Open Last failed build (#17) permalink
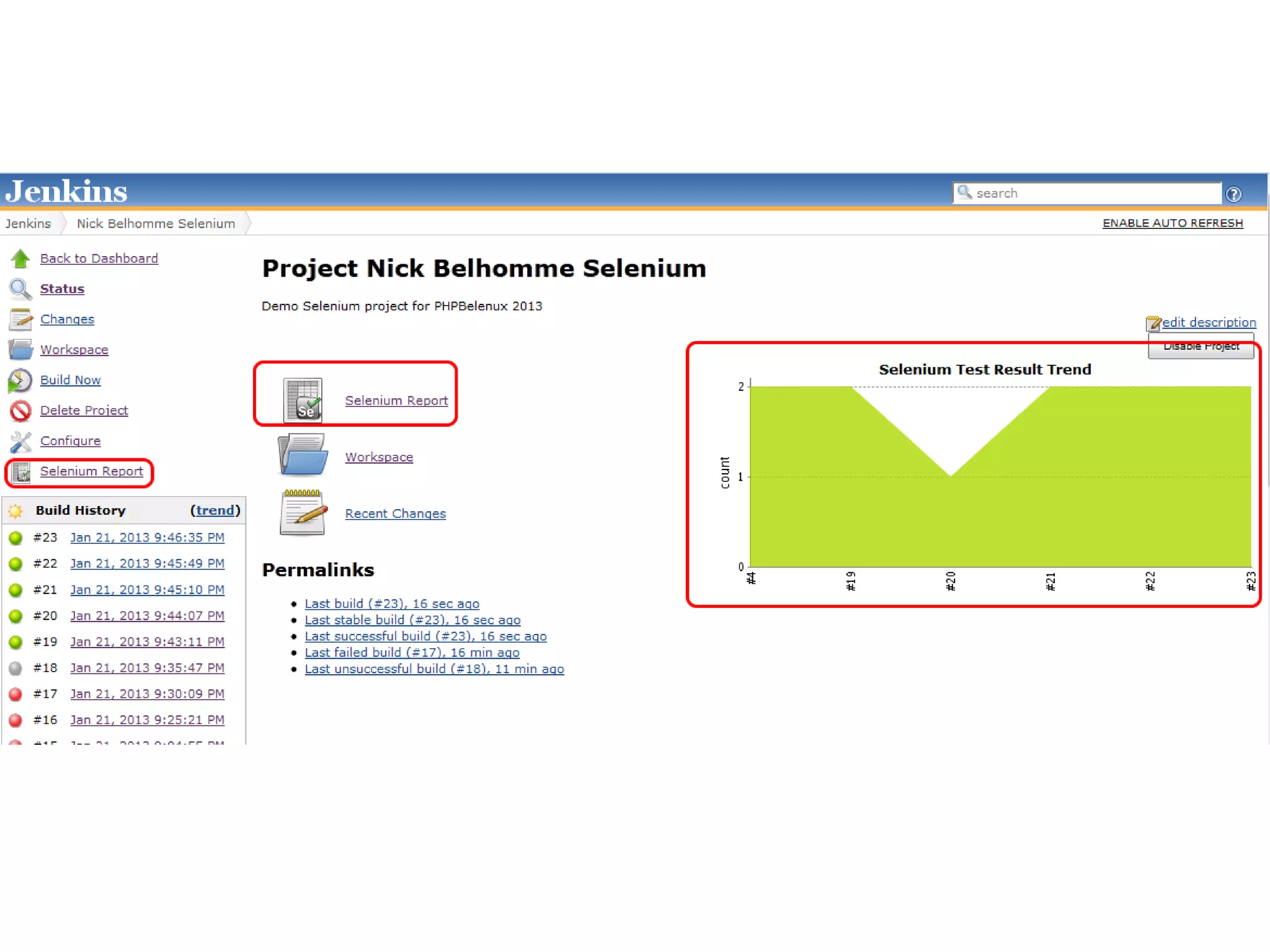The height and width of the screenshot is (952, 1270). click(412, 652)
